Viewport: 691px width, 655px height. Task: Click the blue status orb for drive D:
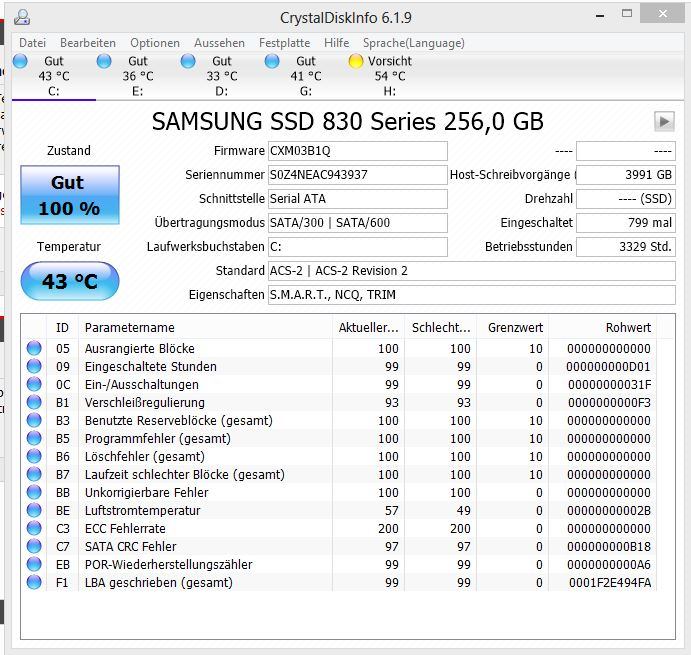188,61
